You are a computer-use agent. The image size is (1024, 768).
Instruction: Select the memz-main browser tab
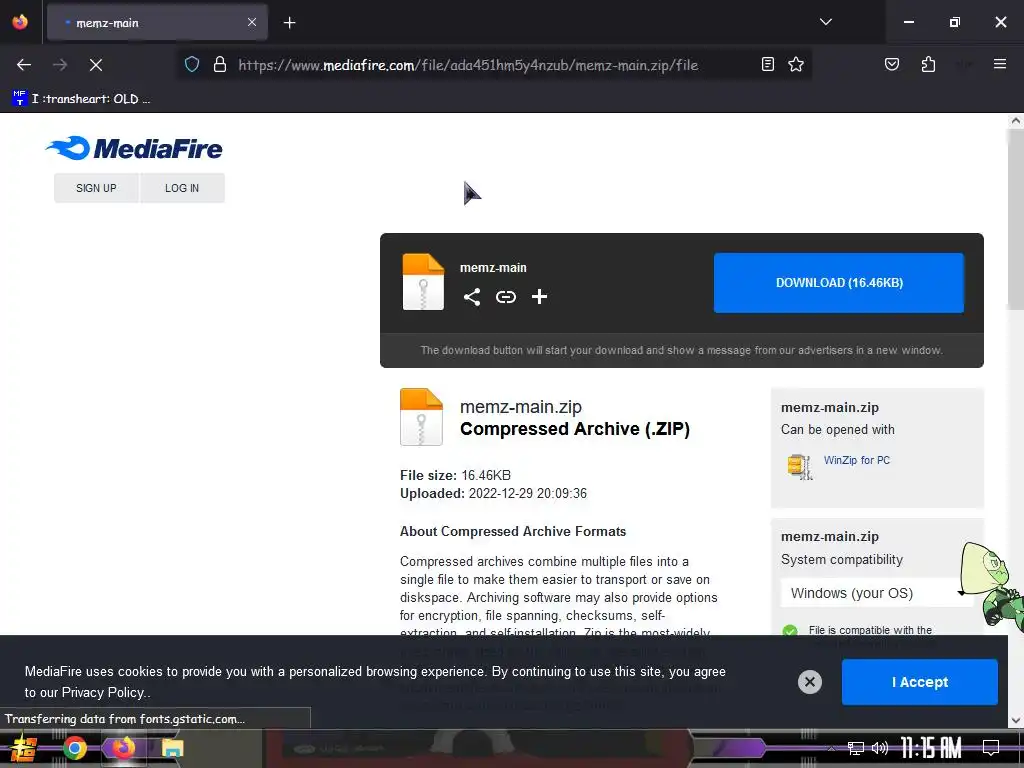point(157,23)
